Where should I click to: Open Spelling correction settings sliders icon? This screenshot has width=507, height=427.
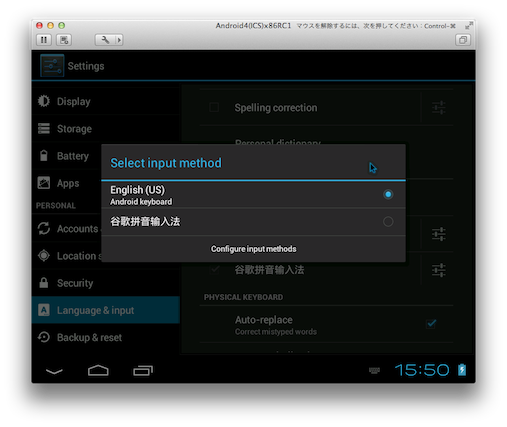click(x=439, y=107)
